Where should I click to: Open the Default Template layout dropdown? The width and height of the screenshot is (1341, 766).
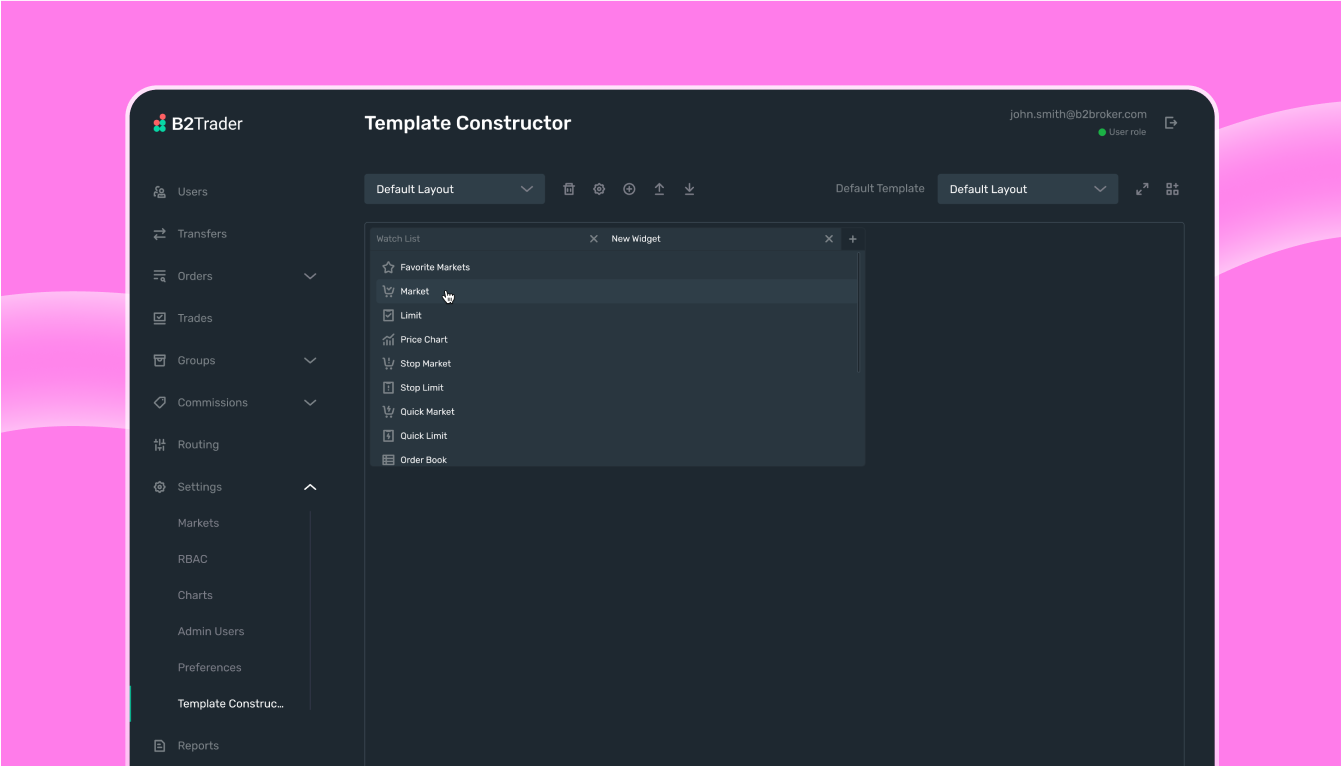coord(1027,189)
